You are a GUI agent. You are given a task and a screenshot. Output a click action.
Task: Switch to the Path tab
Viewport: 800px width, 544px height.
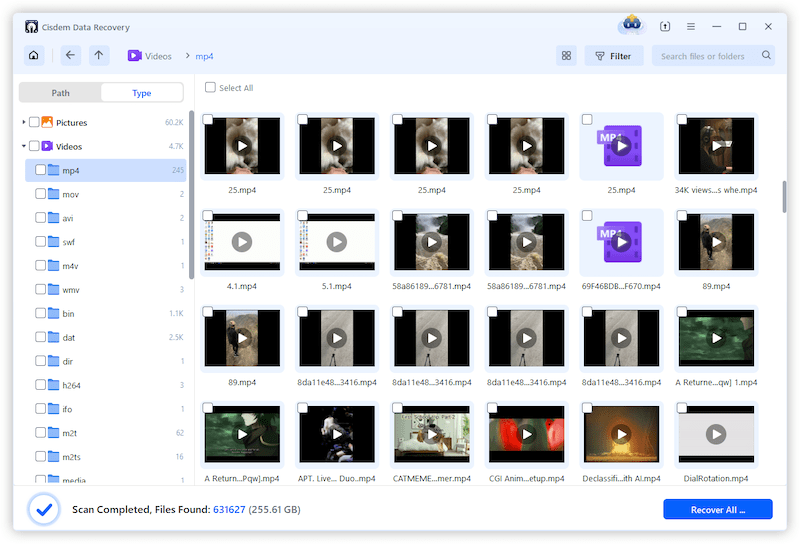61,93
